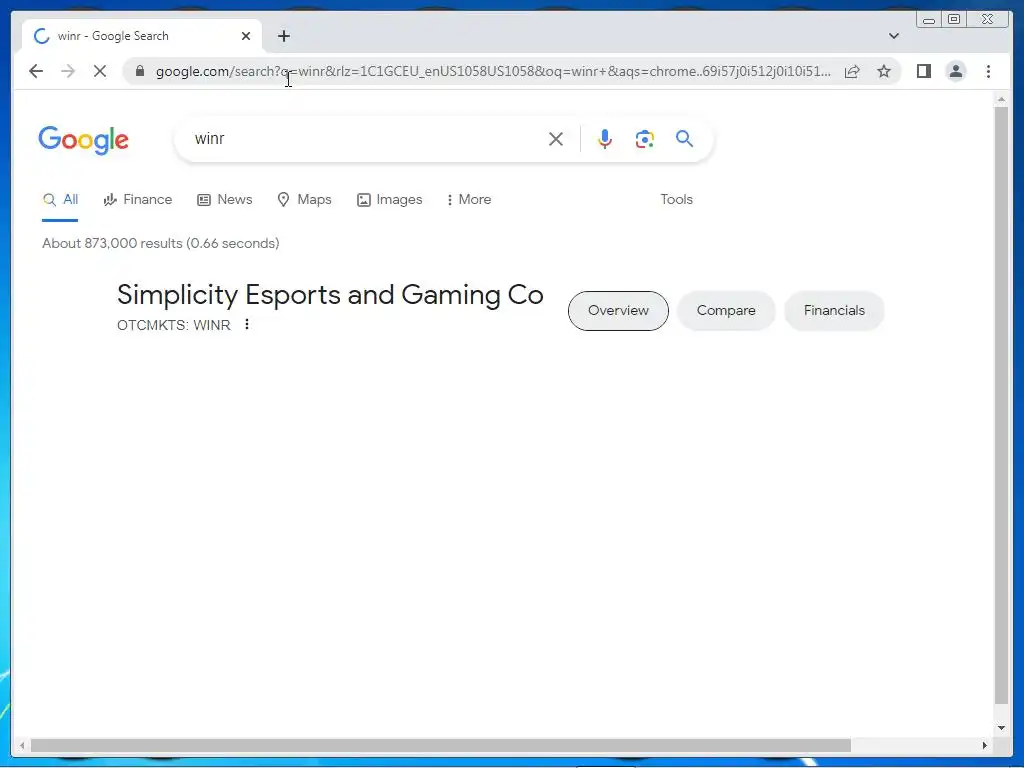Click the scroll down arrow
The width and height of the screenshot is (1024, 768).
click(x=1001, y=728)
